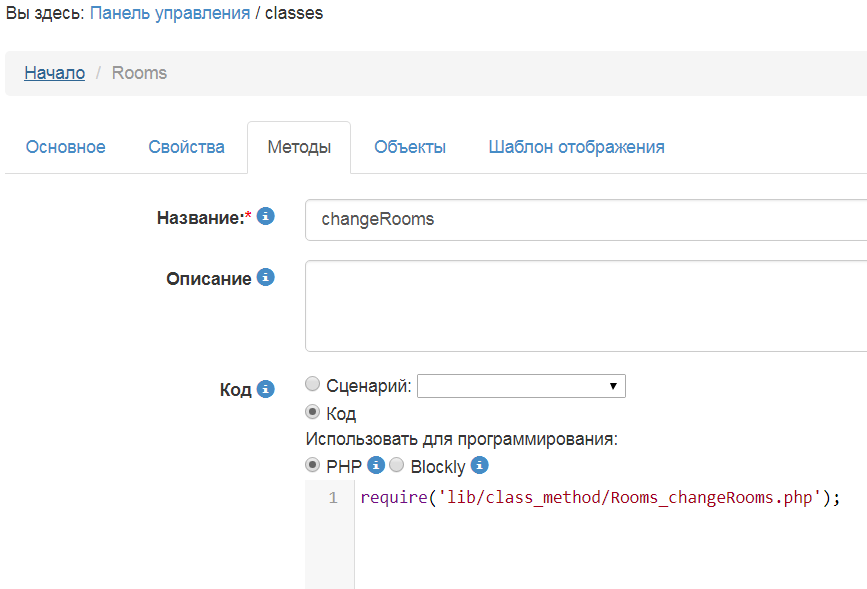The height and width of the screenshot is (589, 867).
Task: Click the Начало breadcrumb link
Action: pyautogui.click(x=54, y=73)
